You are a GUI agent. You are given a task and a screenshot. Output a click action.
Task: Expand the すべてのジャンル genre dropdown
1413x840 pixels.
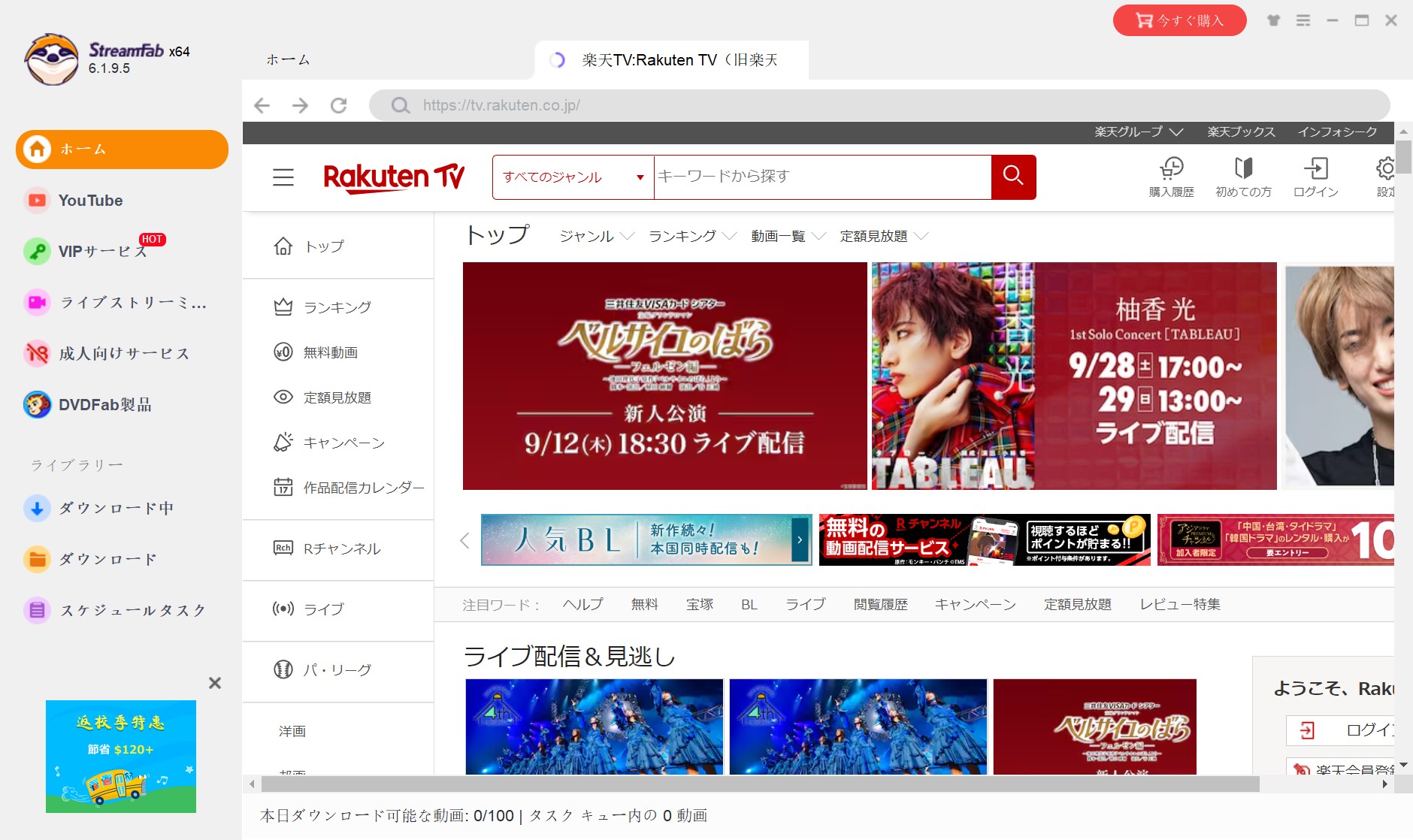[x=573, y=177]
